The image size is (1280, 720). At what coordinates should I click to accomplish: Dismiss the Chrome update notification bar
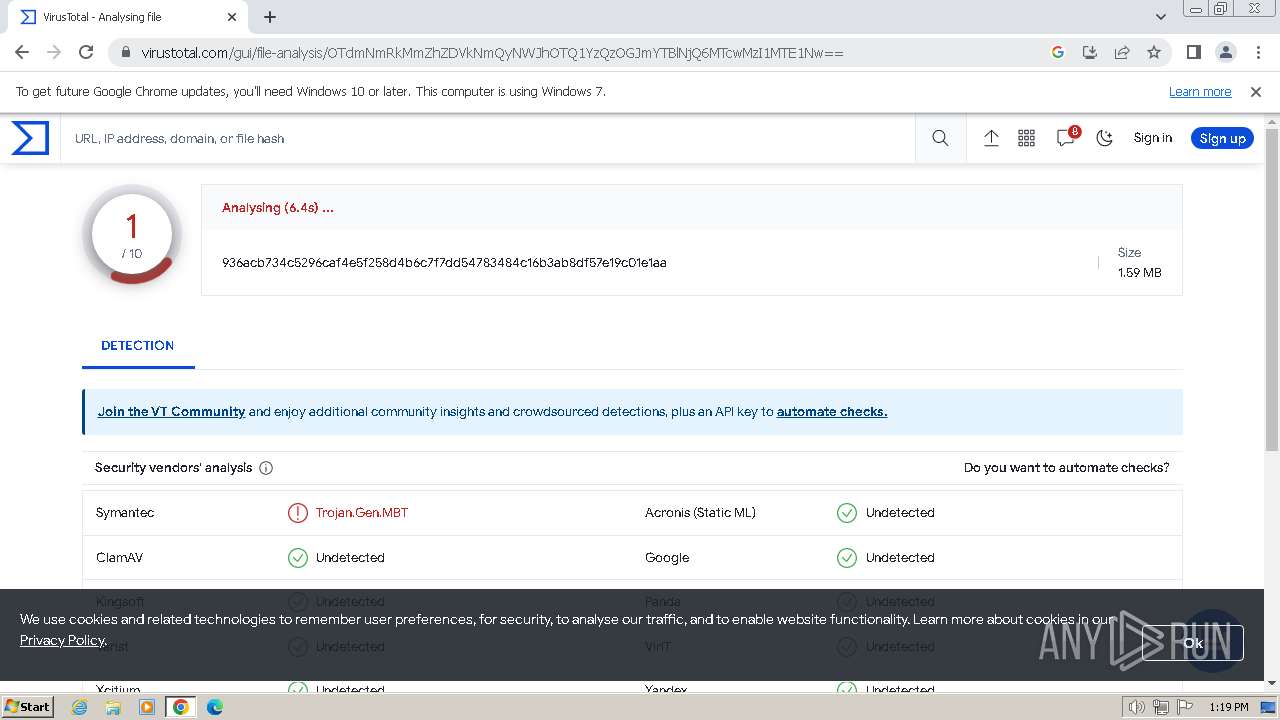[1256, 91]
